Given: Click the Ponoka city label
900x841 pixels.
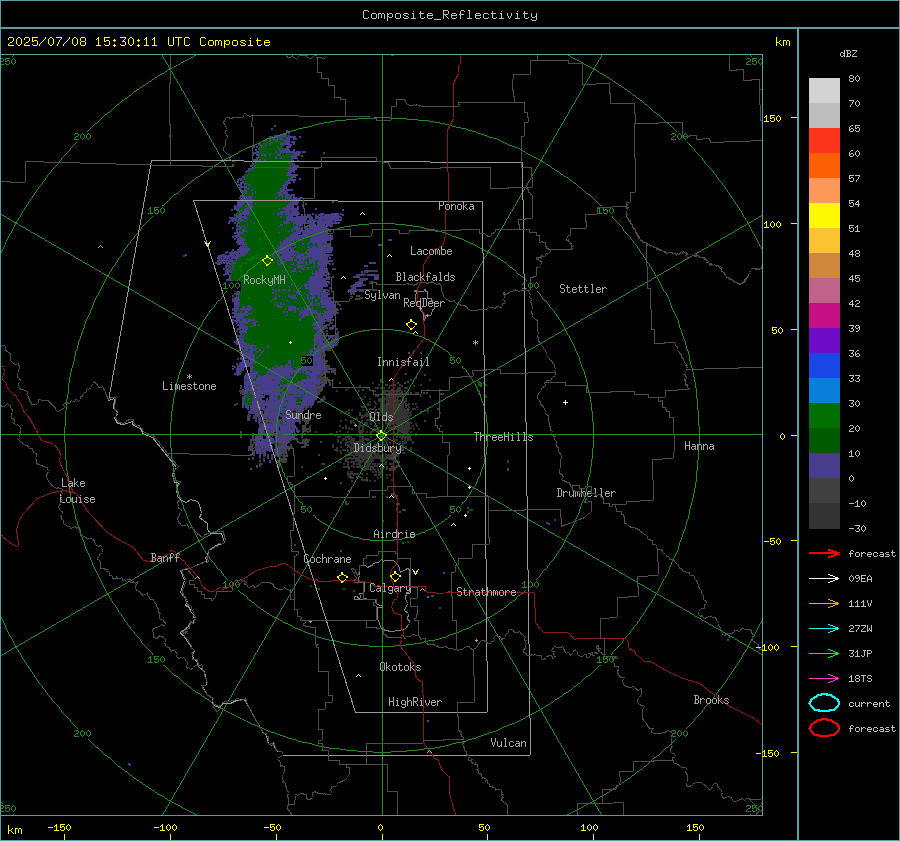Looking at the screenshot, I should 456,206.
